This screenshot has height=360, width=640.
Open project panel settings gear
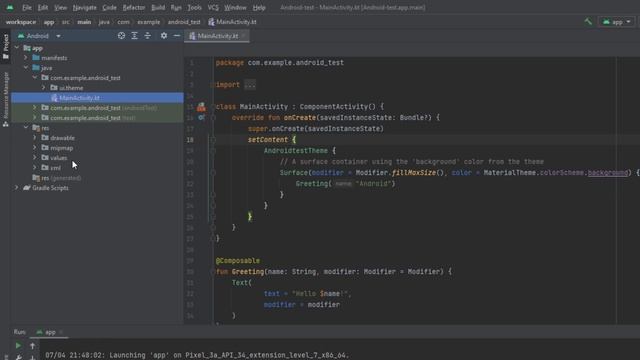pyautogui.click(x=164, y=36)
